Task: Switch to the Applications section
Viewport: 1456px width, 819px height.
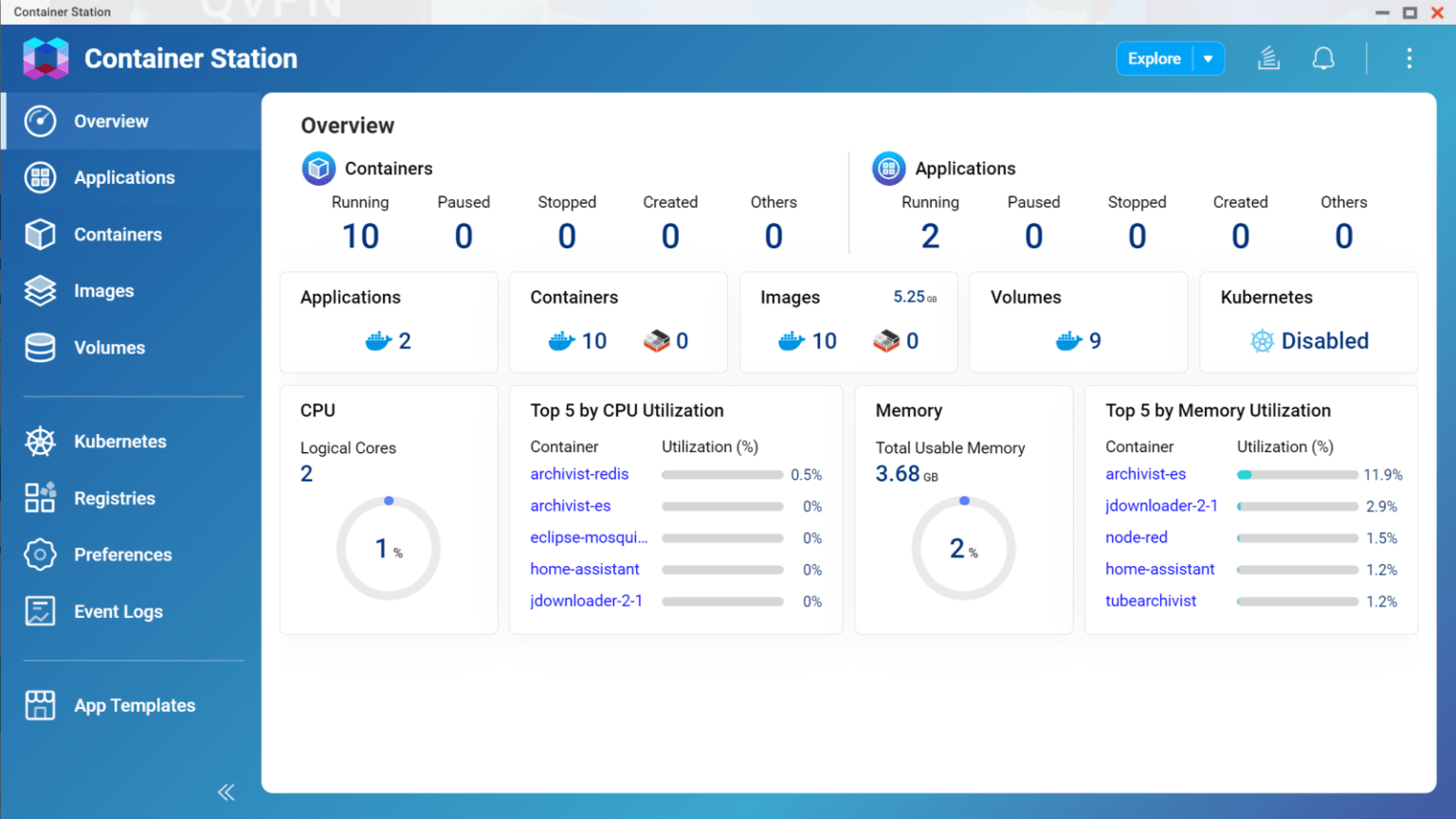Action: click(124, 177)
